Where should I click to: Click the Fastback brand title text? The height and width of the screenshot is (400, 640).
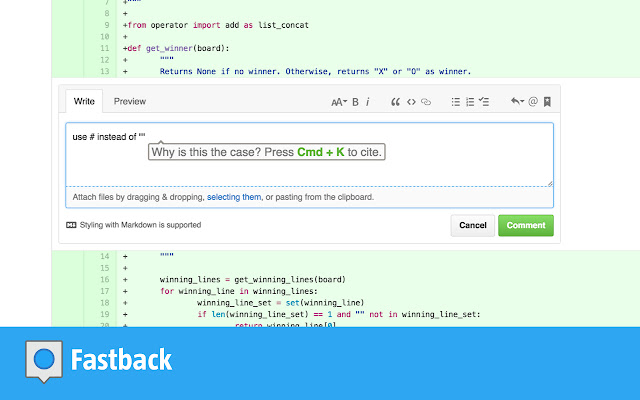121,360
